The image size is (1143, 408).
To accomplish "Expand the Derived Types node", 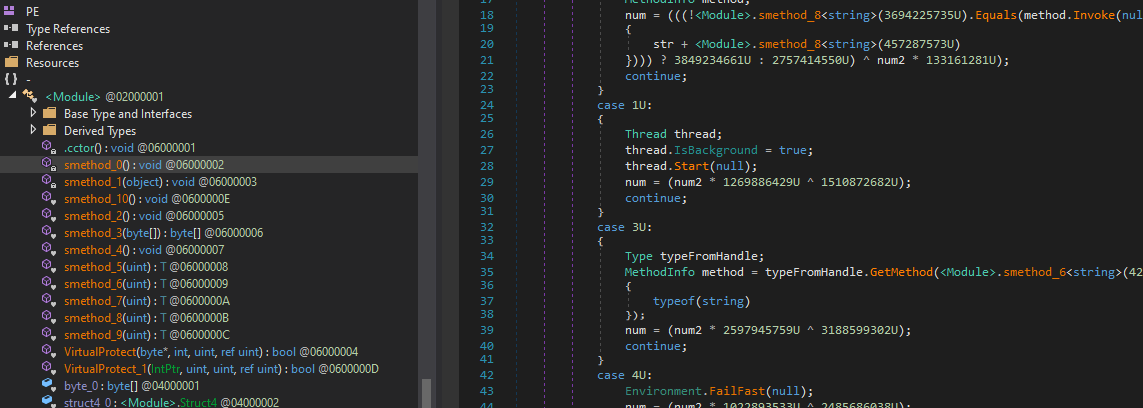I will pos(33,130).
